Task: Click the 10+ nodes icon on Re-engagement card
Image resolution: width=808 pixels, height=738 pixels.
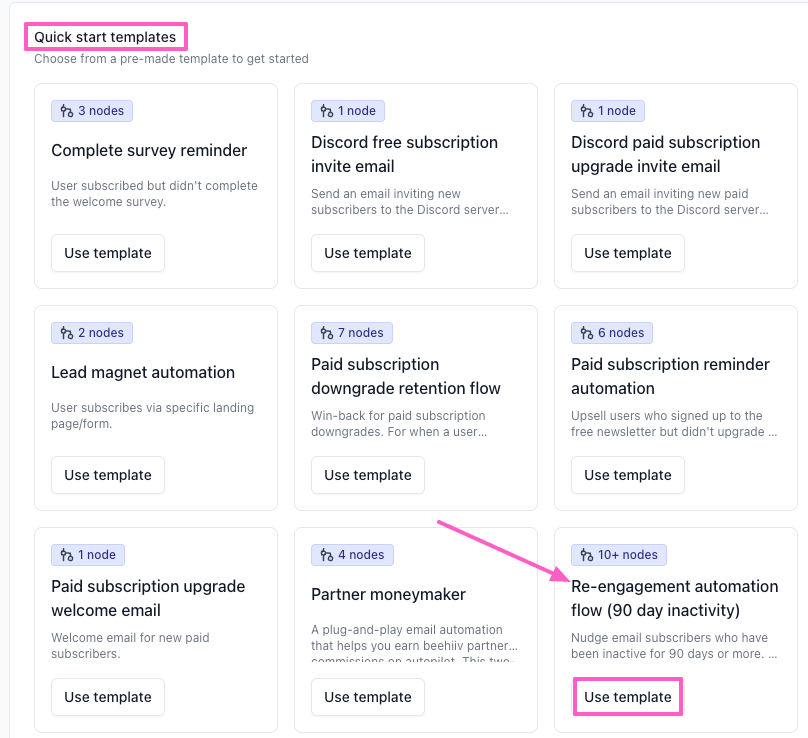Action: (x=587, y=555)
